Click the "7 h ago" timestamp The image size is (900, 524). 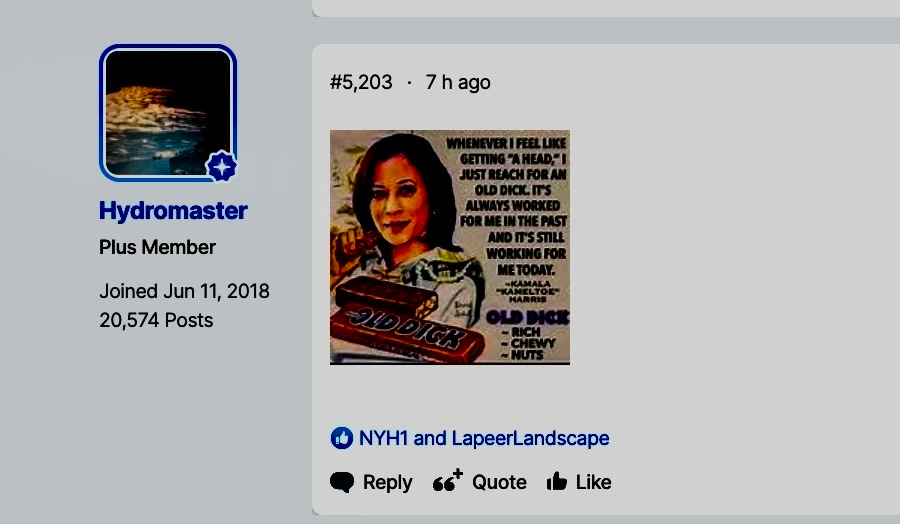[458, 82]
